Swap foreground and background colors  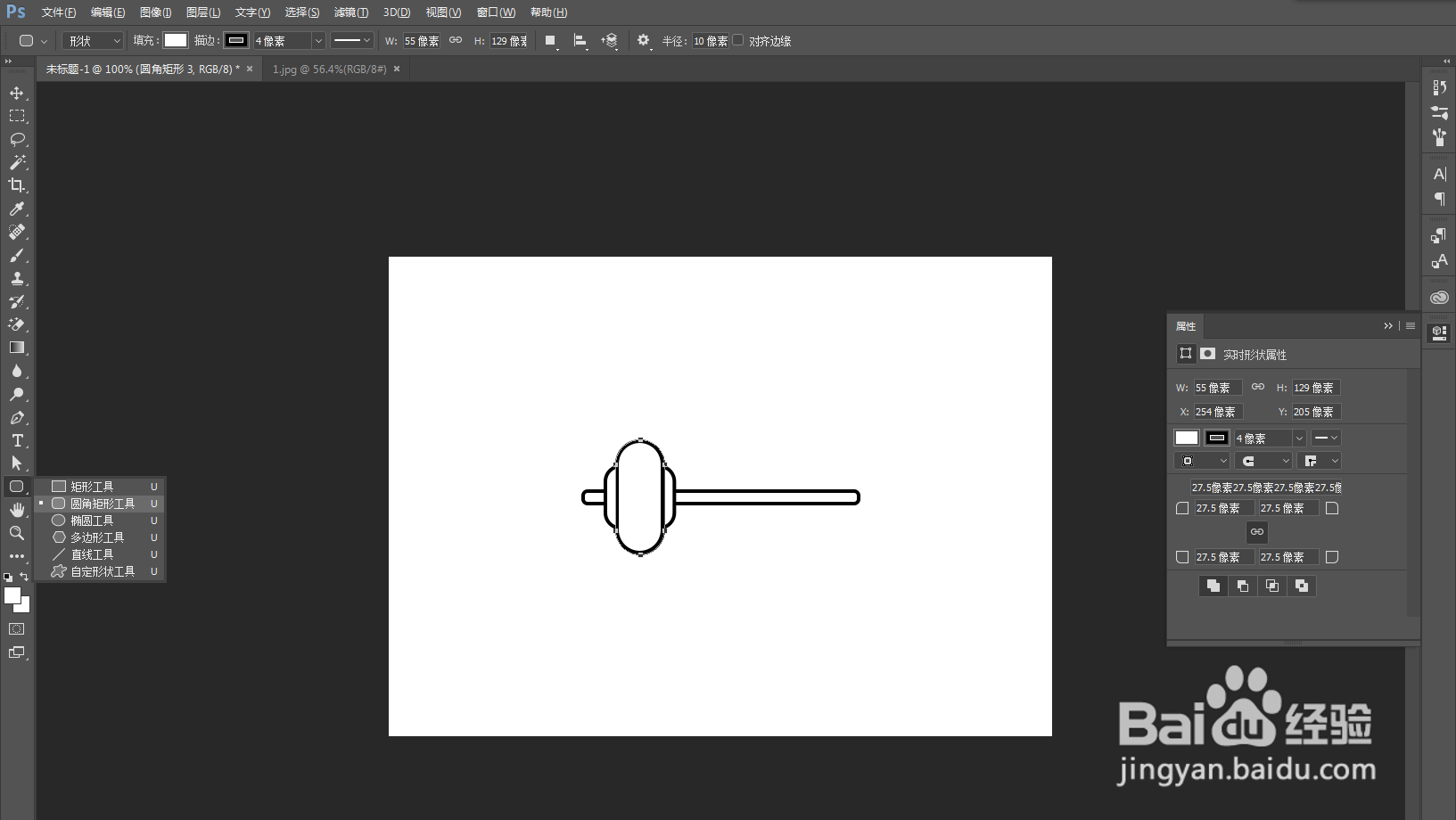point(24,577)
